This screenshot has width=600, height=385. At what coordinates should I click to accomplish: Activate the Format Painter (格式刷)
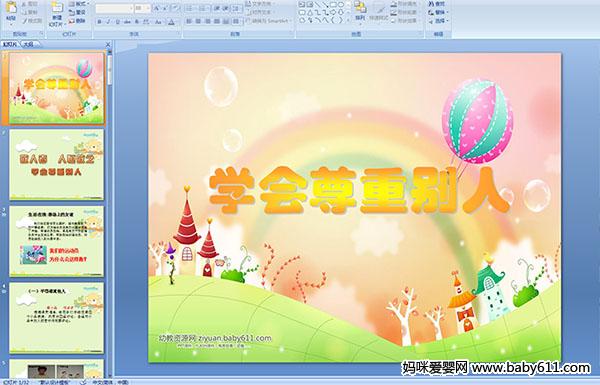(31, 21)
